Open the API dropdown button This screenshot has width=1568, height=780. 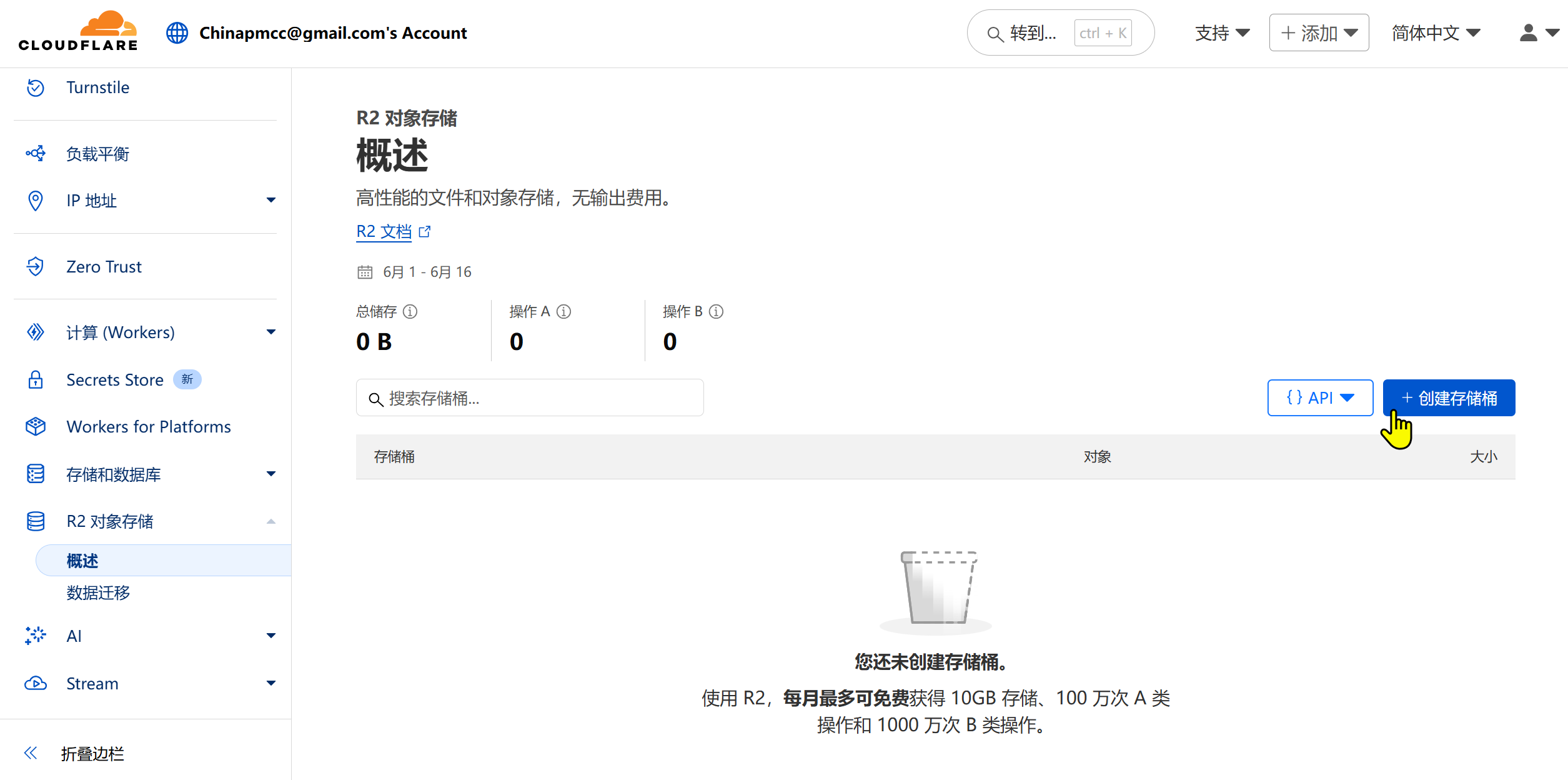coord(1319,398)
